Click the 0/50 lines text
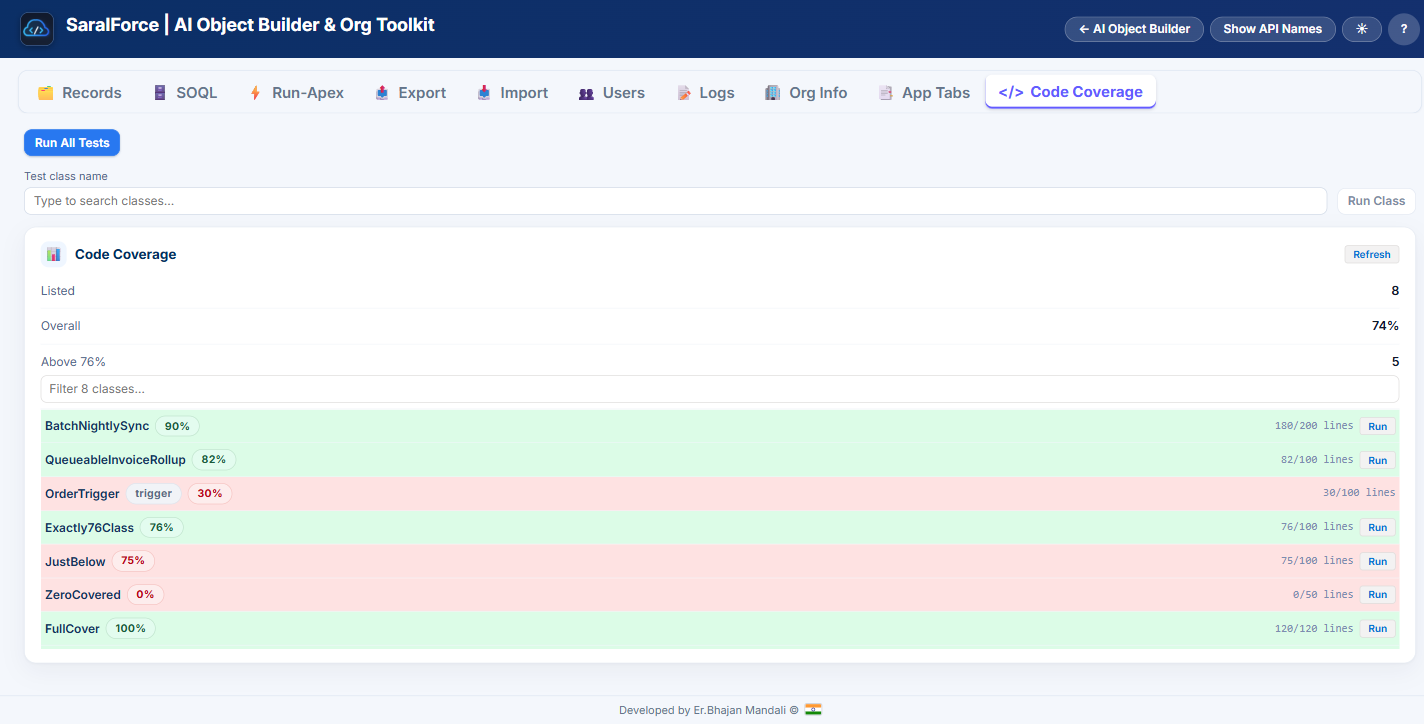This screenshot has height=724, width=1424. pos(1323,595)
